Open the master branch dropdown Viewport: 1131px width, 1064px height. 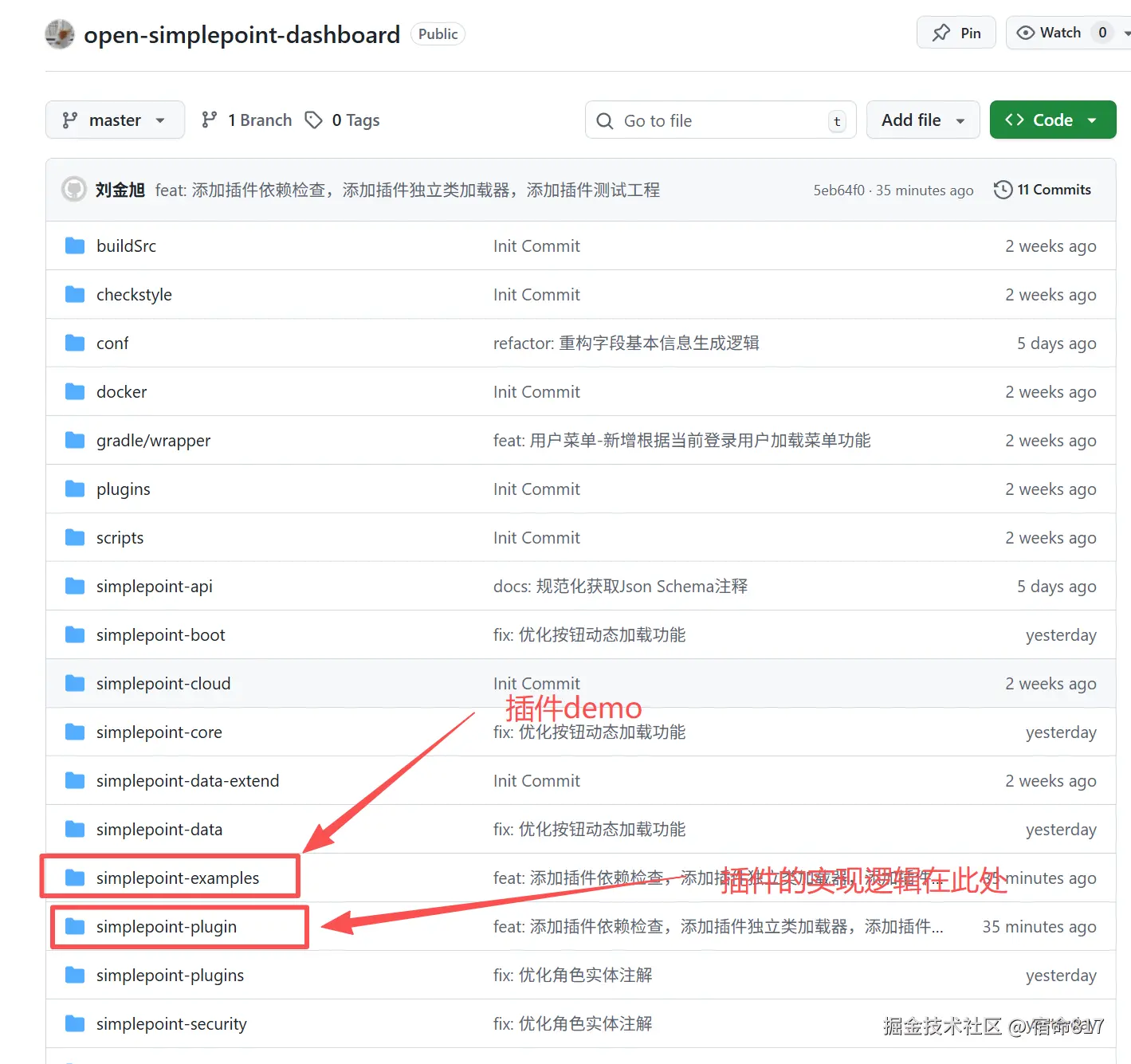coord(115,120)
